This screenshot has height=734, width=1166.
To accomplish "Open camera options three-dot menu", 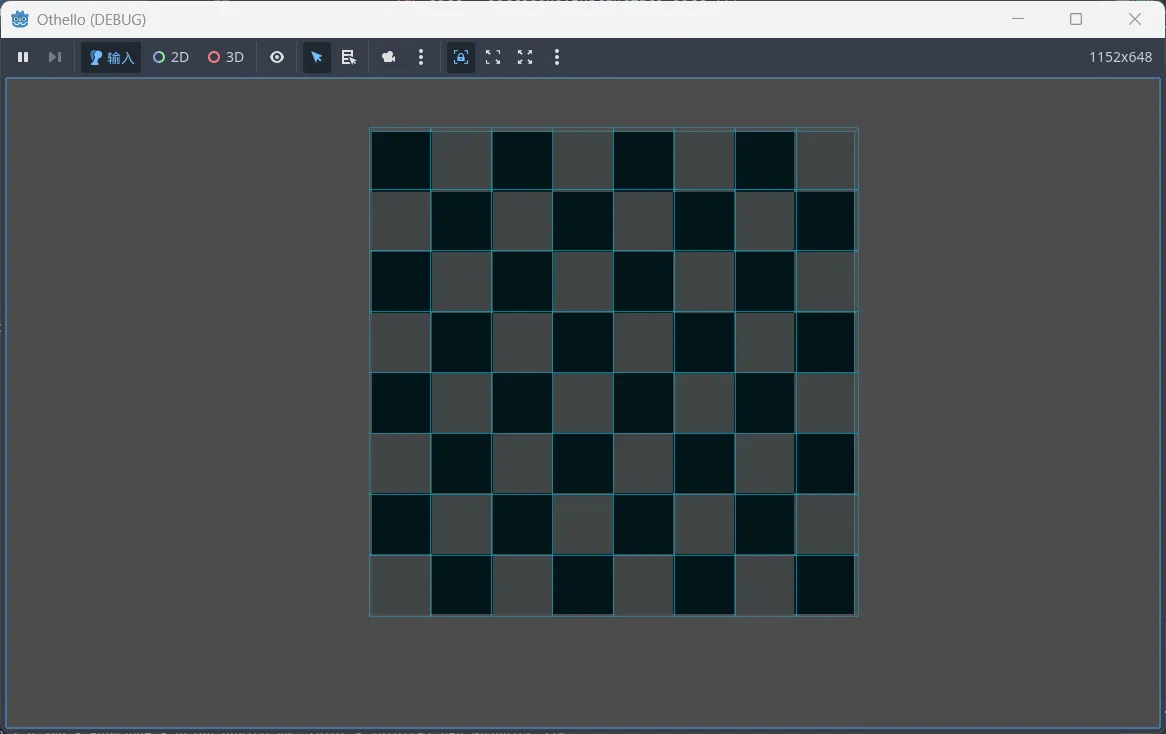I will [x=421, y=58].
